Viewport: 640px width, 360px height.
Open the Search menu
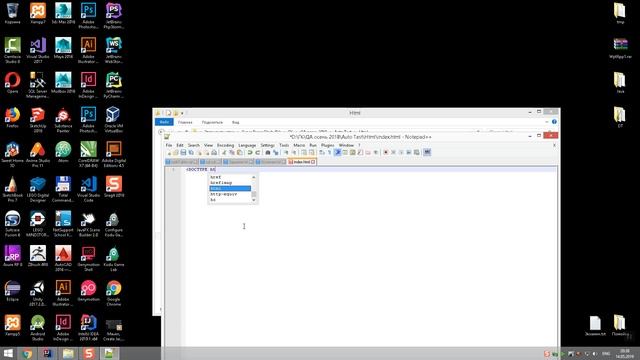(194, 145)
